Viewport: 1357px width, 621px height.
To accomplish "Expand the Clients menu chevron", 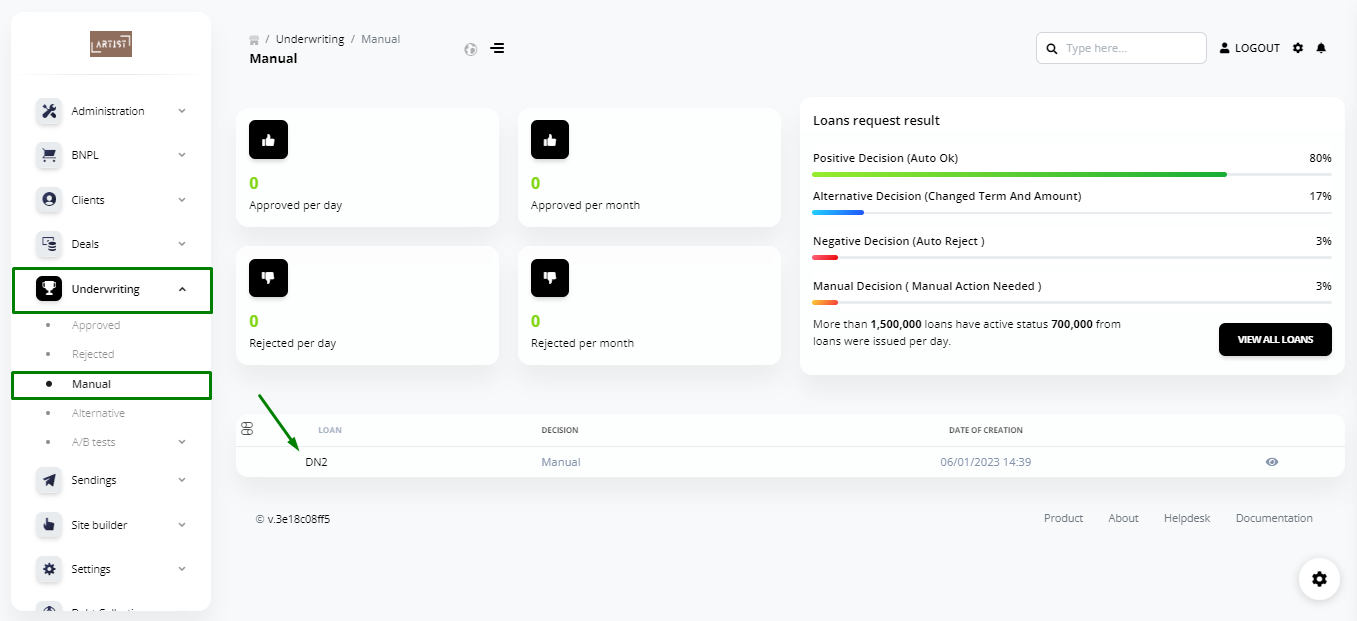I will pyautogui.click(x=182, y=200).
